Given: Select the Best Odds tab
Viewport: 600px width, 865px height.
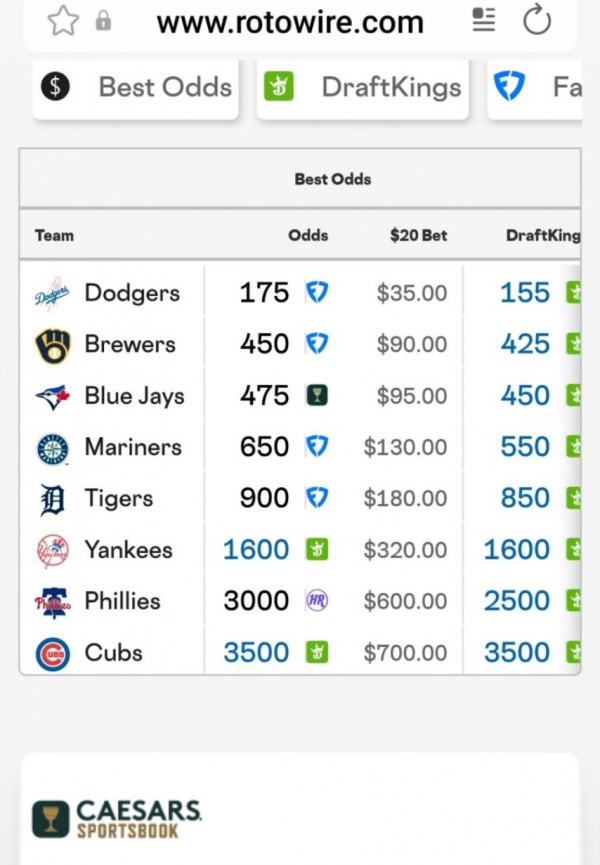Looking at the screenshot, I should pos(136,88).
